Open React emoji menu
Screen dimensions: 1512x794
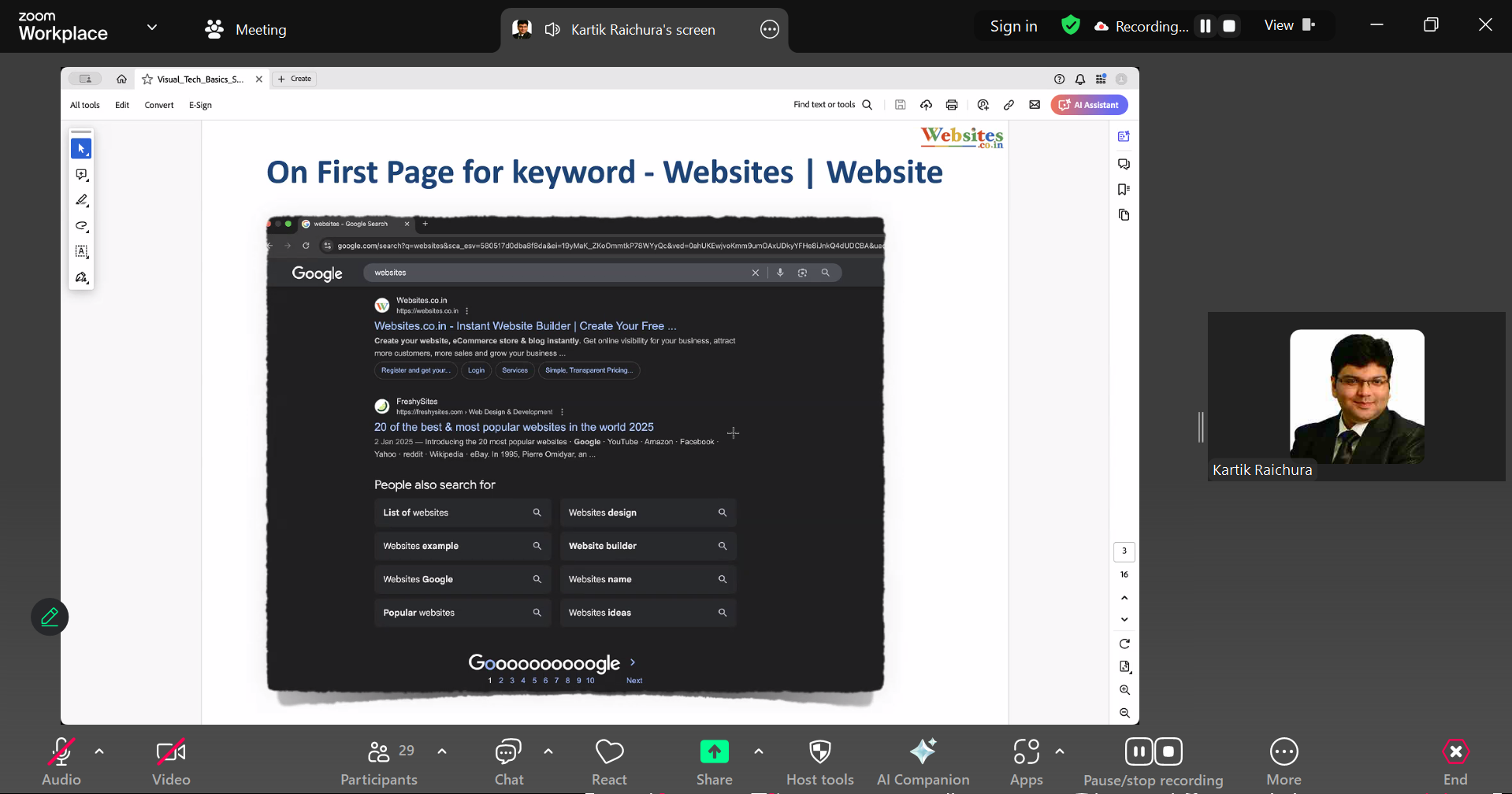610,761
